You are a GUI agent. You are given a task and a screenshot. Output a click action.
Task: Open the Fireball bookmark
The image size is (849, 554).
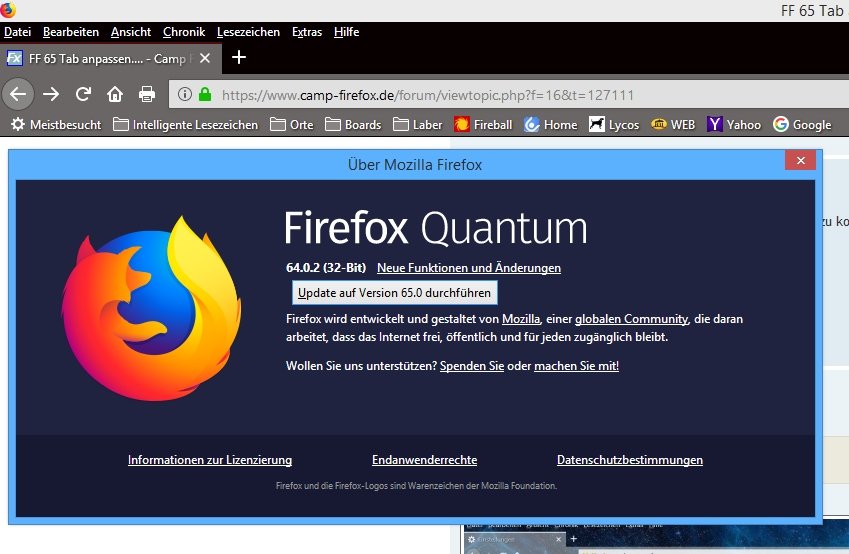pyautogui.click(x=483, y=125)
